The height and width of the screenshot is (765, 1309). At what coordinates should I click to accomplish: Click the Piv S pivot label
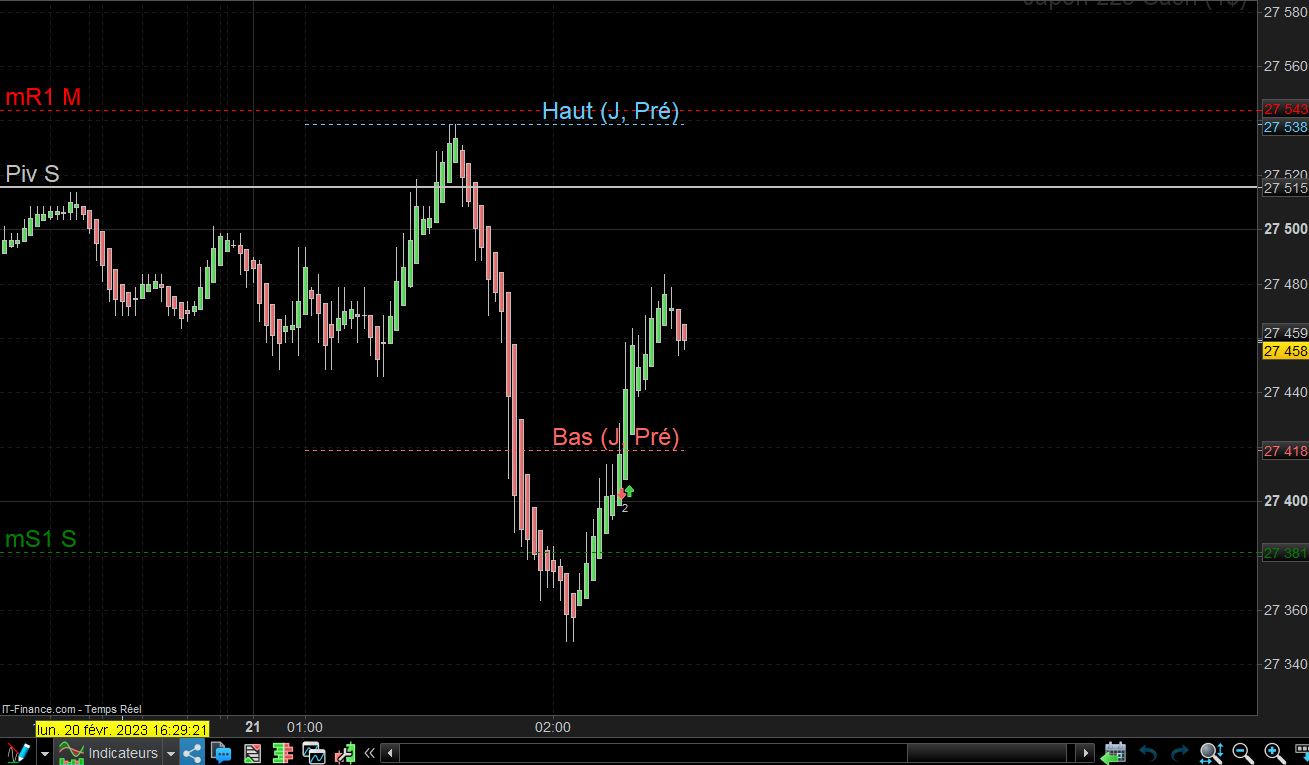(x=32, y=174)
